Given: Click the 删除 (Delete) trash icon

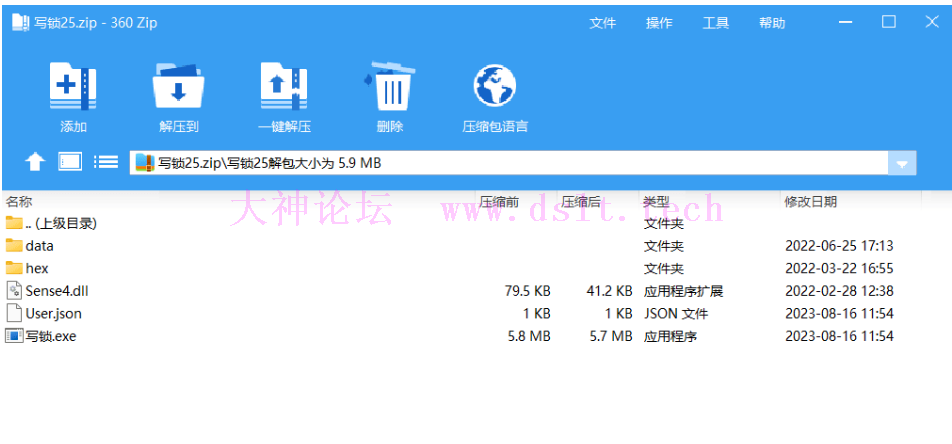Looking at the screenshot, I should (389, 86).
